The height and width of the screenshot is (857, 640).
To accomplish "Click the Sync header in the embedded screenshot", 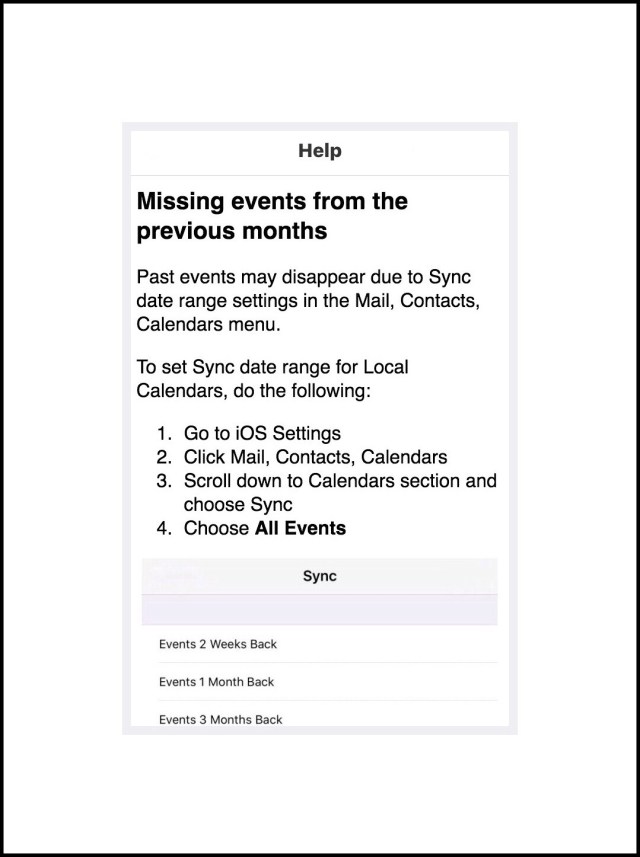I will pos(319,577).
